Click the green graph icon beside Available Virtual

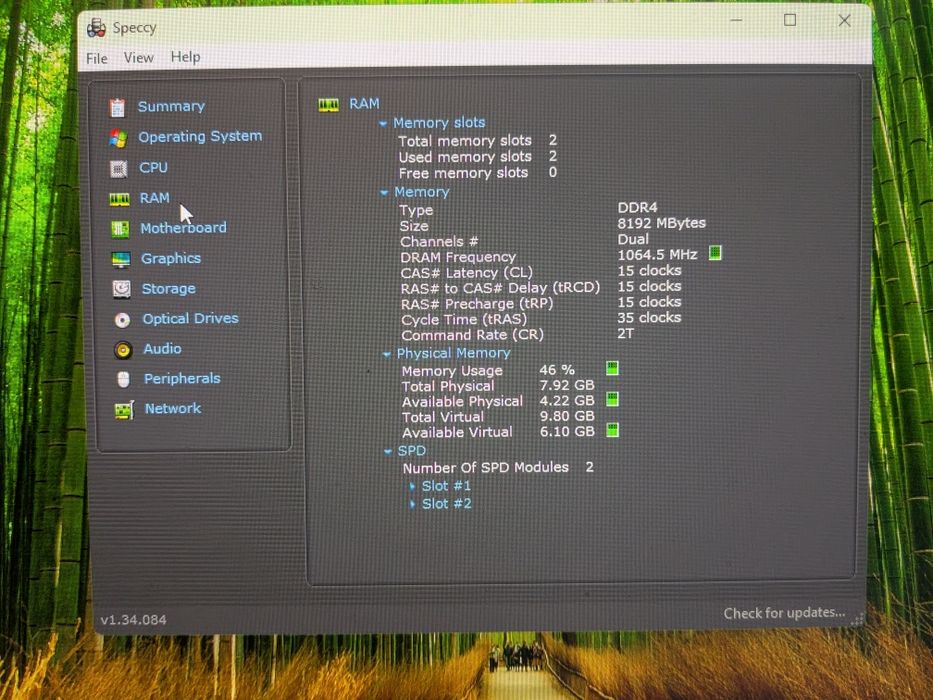tap(612, 430)
